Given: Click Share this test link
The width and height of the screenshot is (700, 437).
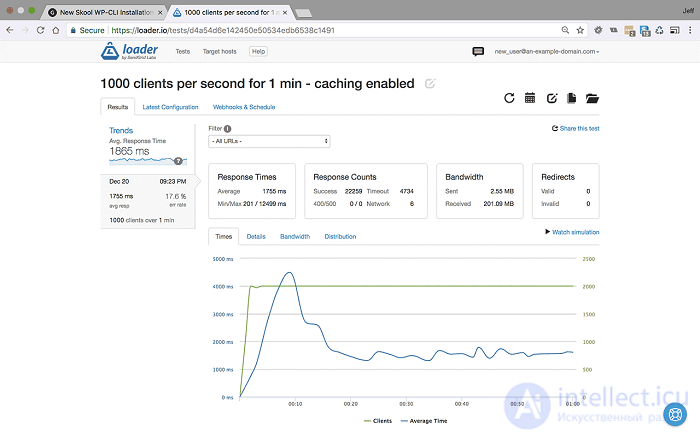Looking at the screenshot, I should tap(575, 128).
